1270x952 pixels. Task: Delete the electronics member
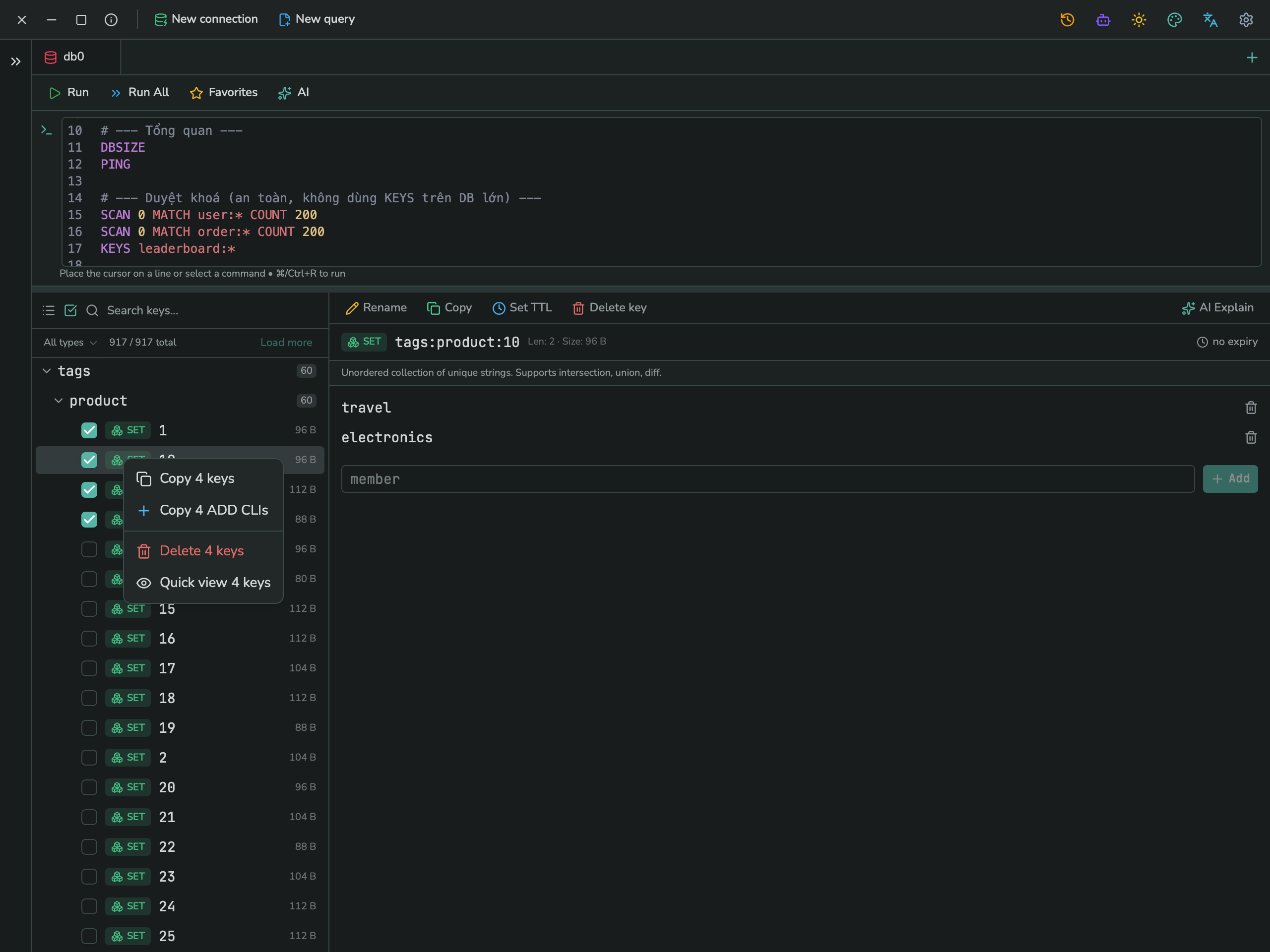tap(1251, 437)
